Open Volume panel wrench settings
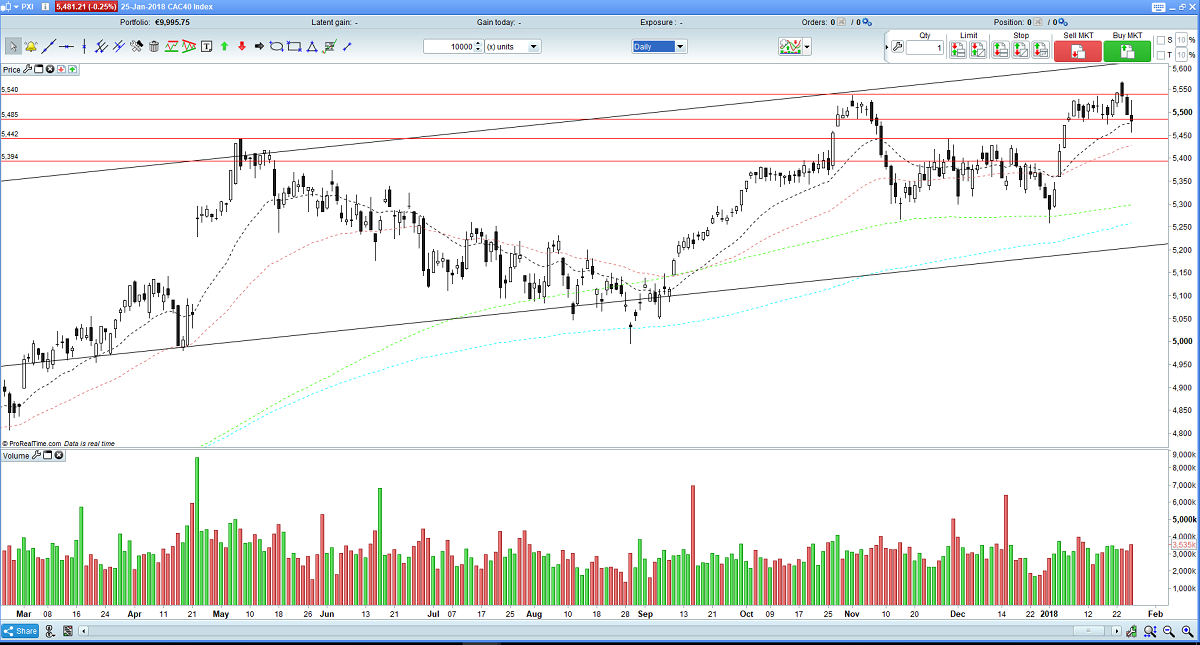This screenshot has width=1200, height=645. point(36,456)
